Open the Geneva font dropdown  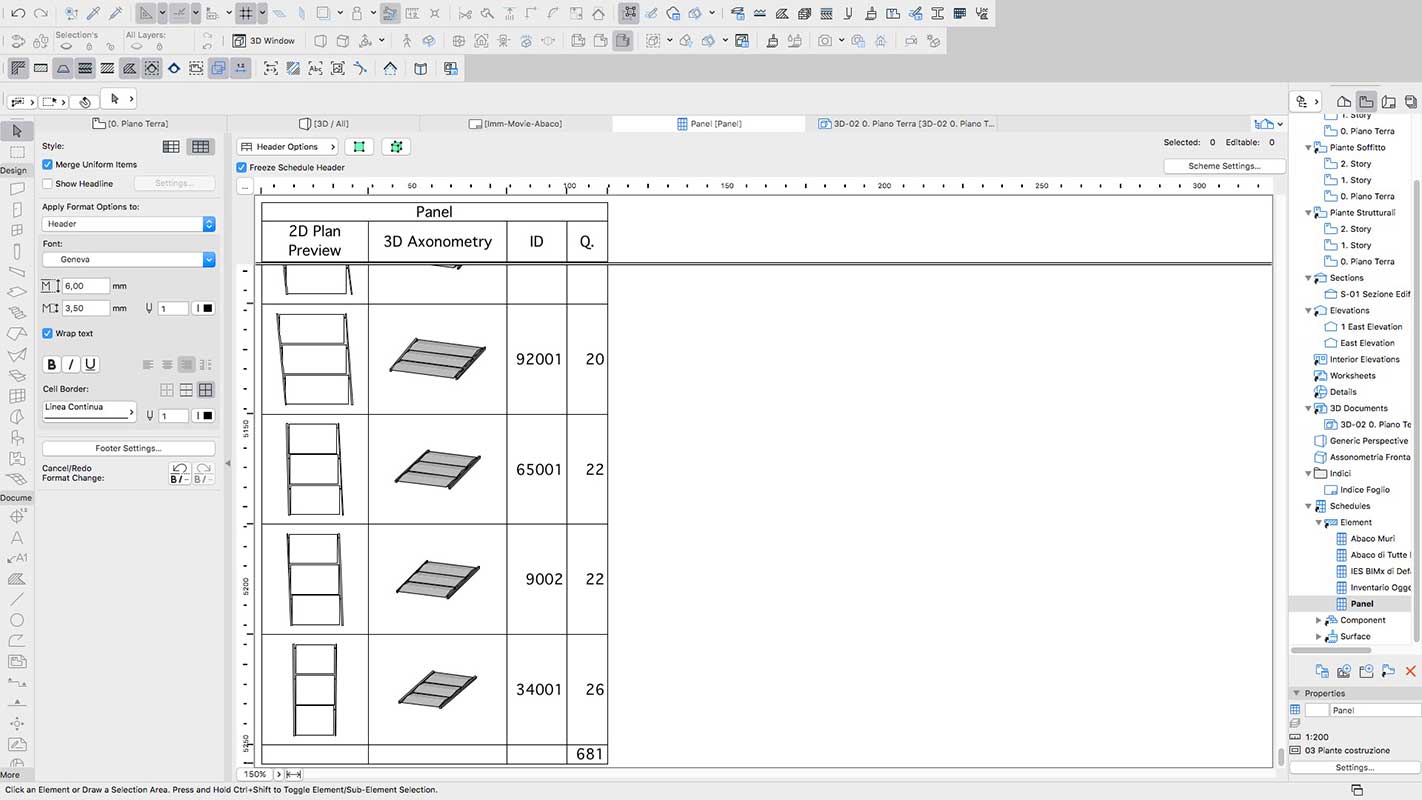(128, 257)
